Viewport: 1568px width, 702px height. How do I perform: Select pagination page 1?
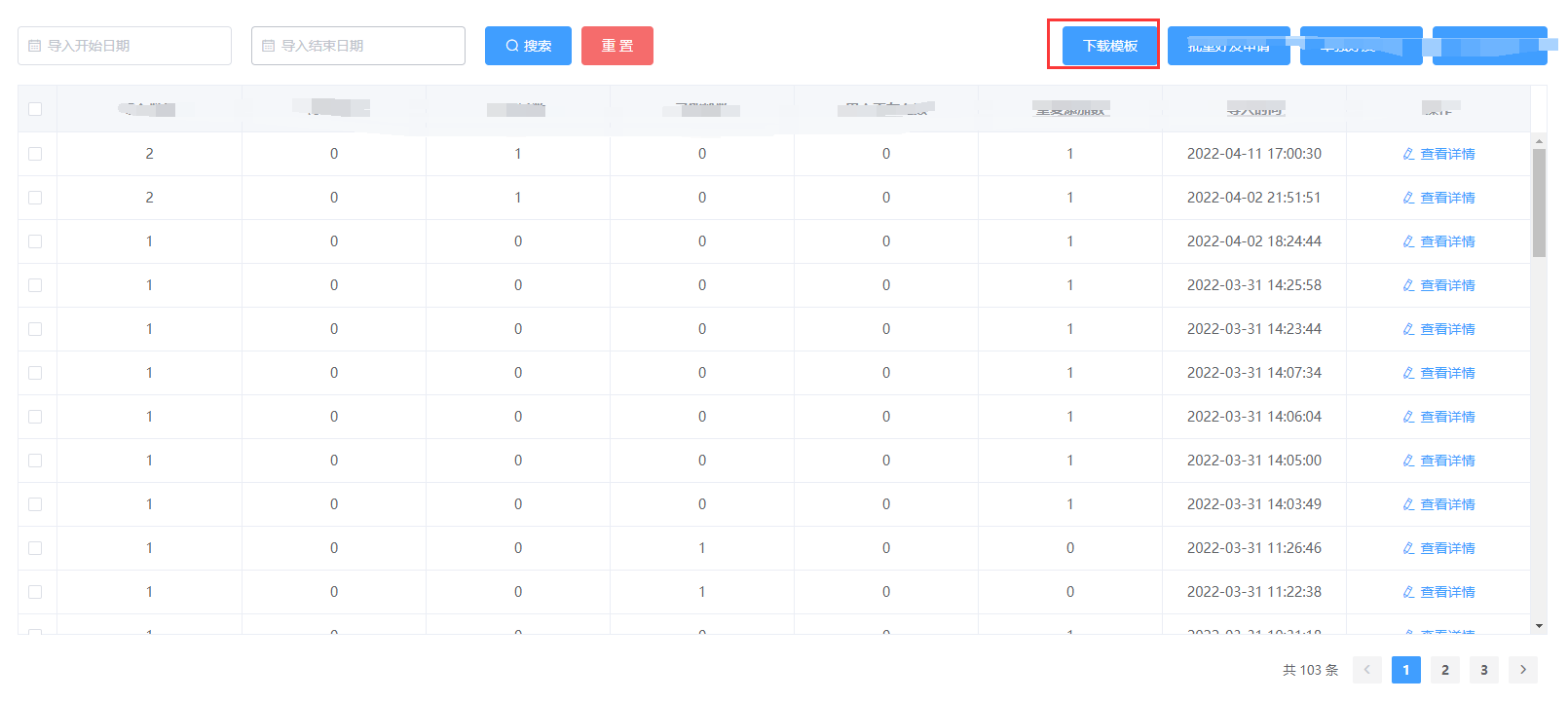1406,670
